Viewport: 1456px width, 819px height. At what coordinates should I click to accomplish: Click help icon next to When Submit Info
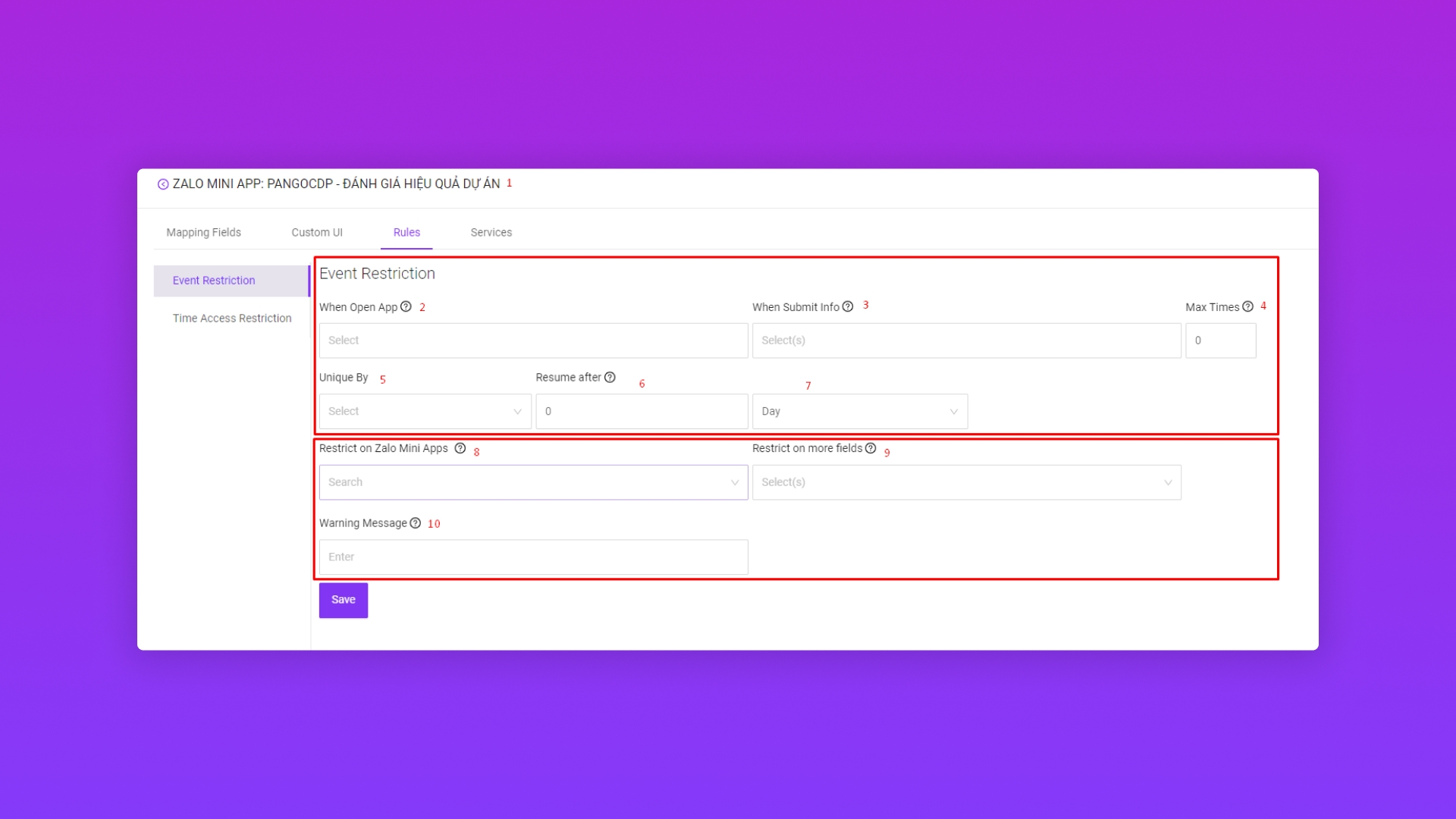coord(848,306)
